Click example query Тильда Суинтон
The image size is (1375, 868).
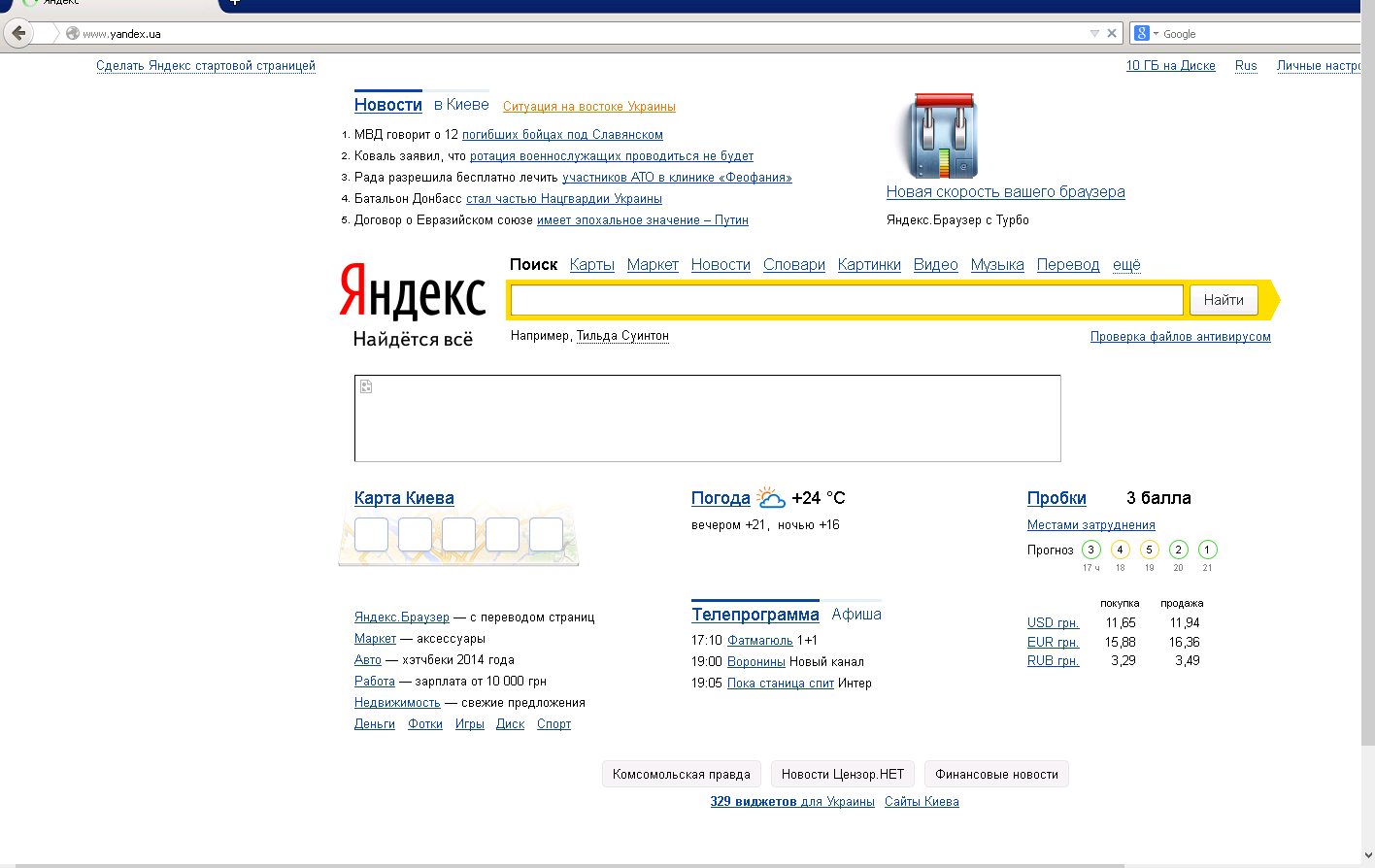[622, 336]
